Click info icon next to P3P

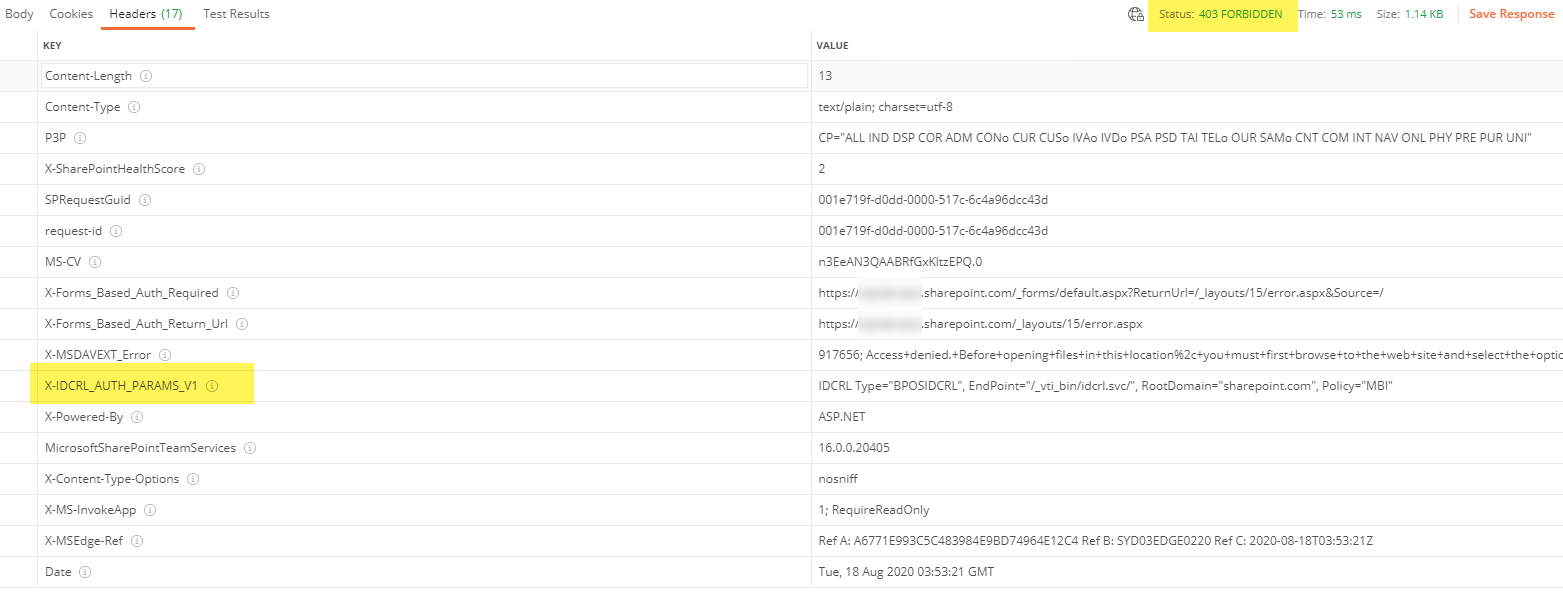click(x=80, y=138)
